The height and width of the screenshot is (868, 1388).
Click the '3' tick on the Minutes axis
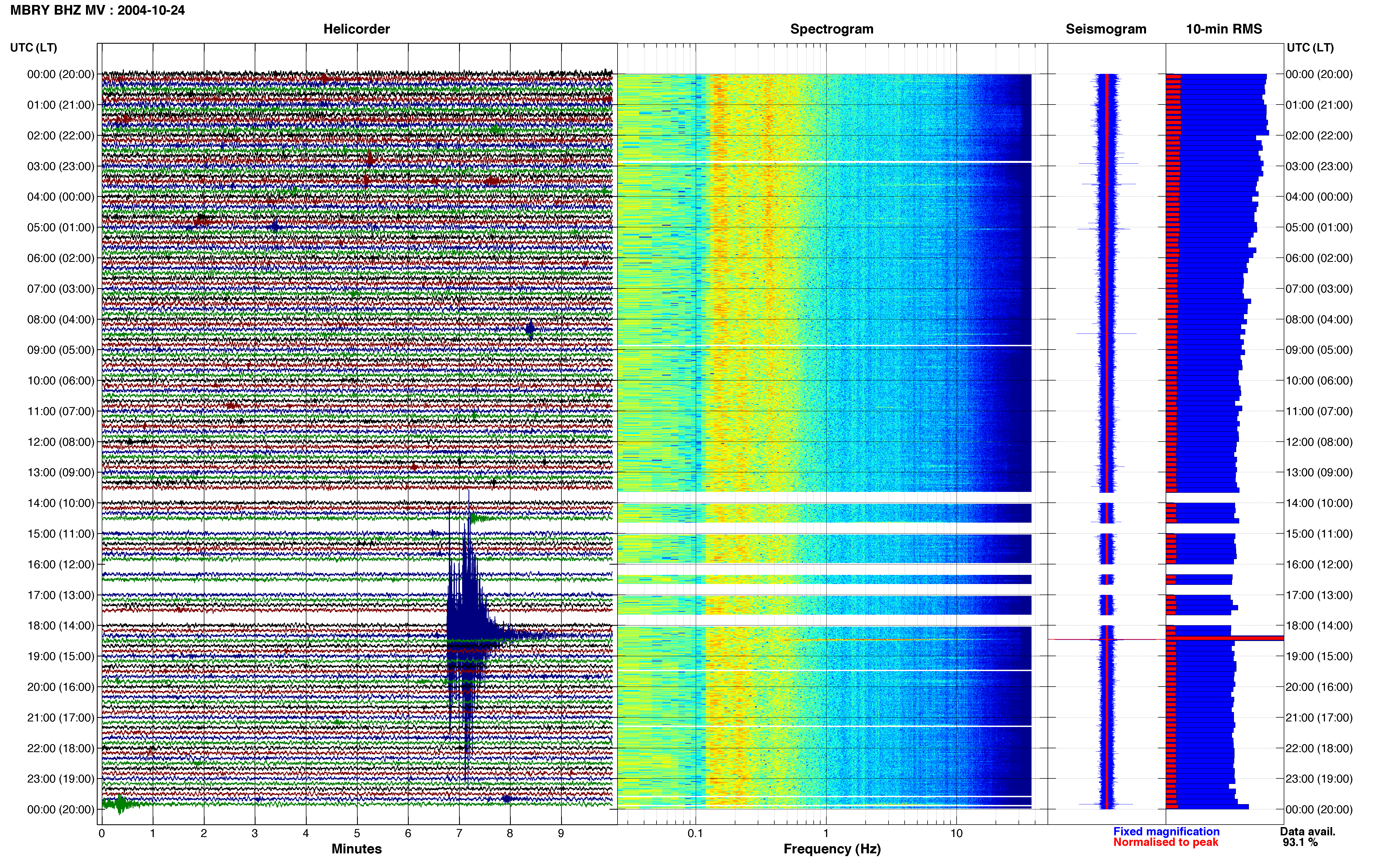click(255, 833)
